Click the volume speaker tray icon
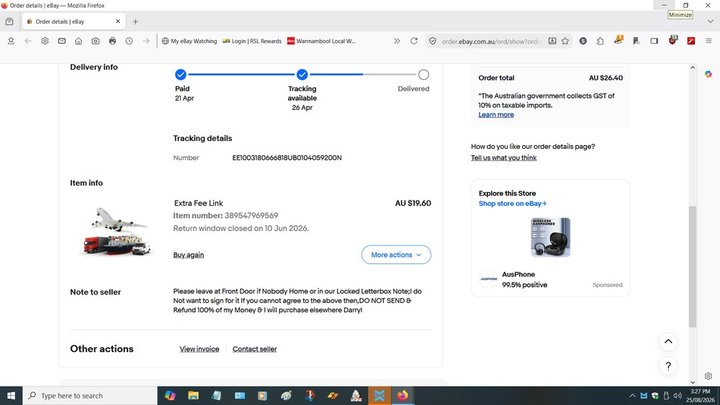720x405 pixels. coord(677,396)
